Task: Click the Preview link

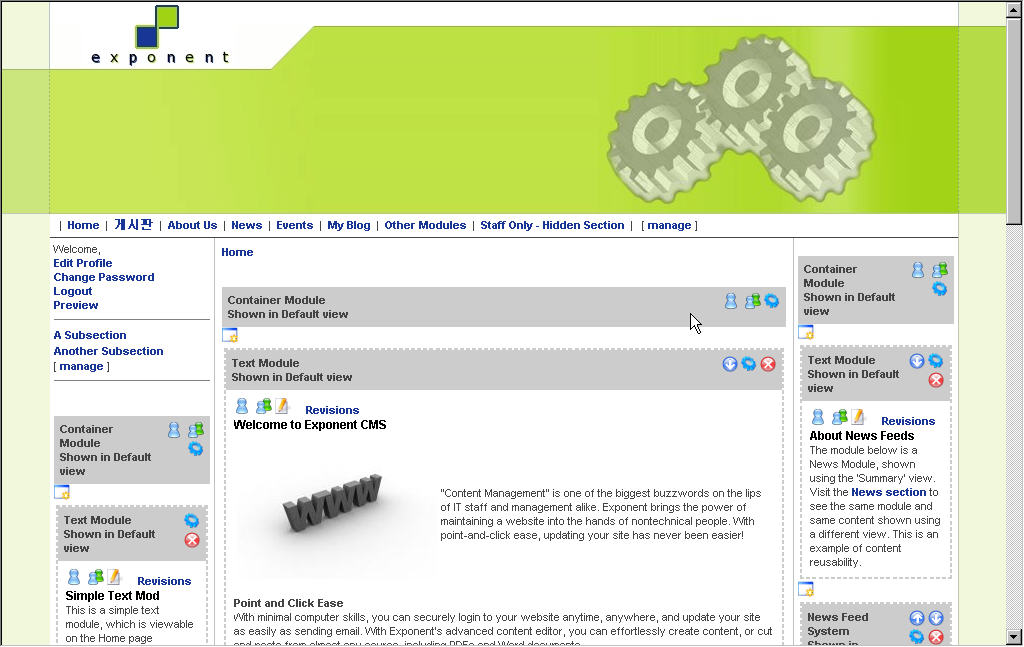Action: (x=76, y=305)
